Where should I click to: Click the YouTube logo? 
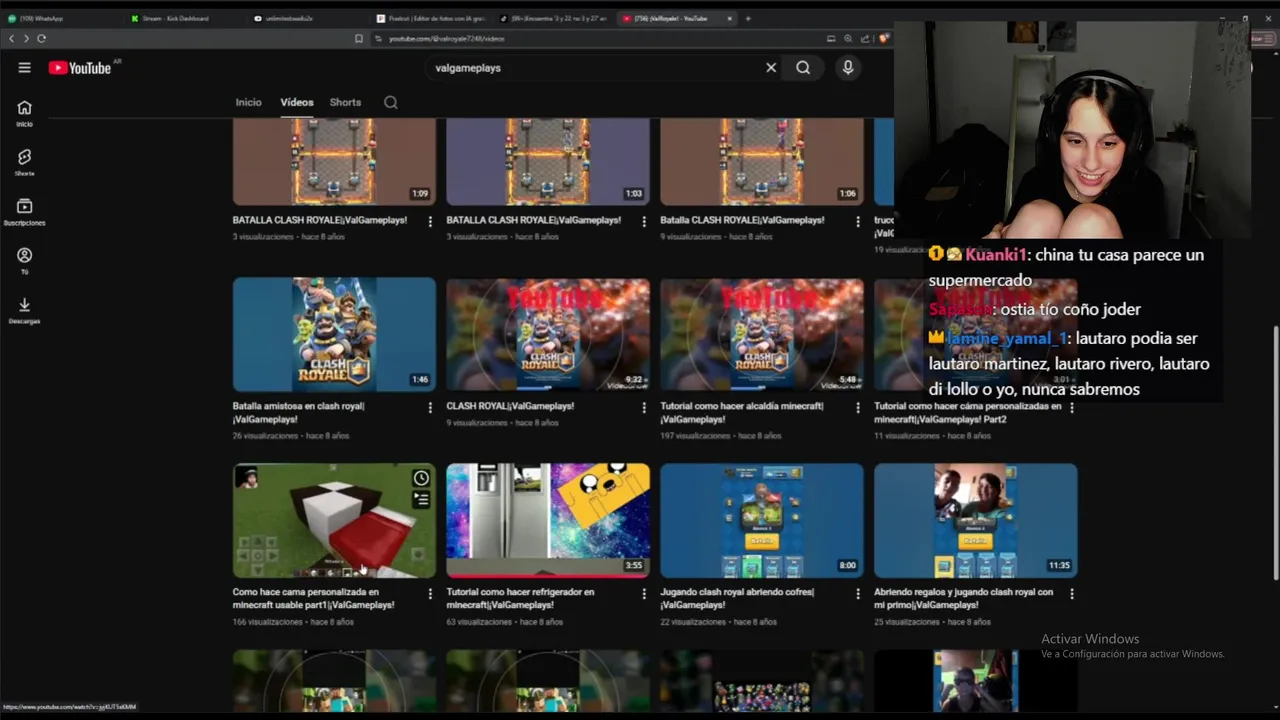(x=79, y=68)
